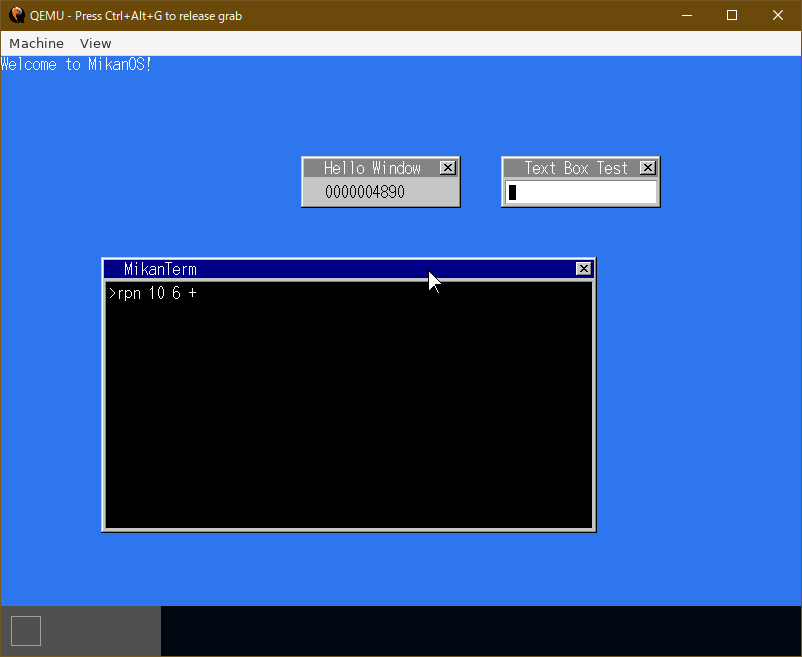Screen dimensions: 802x657
Task: Click the counter value 0000004890
Action: coord(365,192)
